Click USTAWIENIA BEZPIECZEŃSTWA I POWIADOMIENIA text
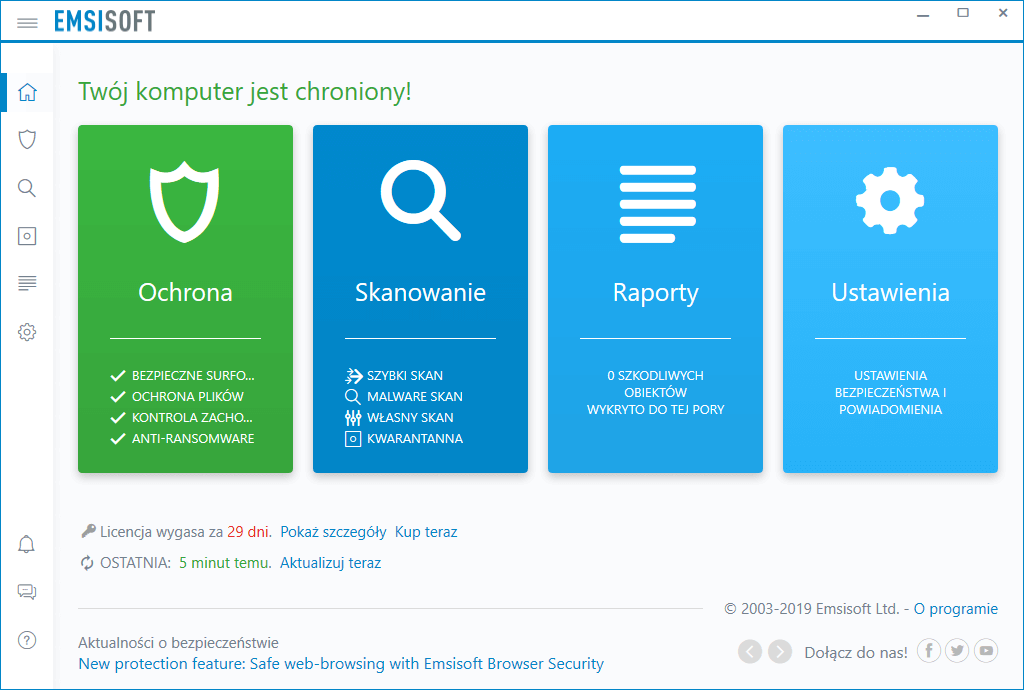This screenshot has height=690, width=1024. point(890,392)
